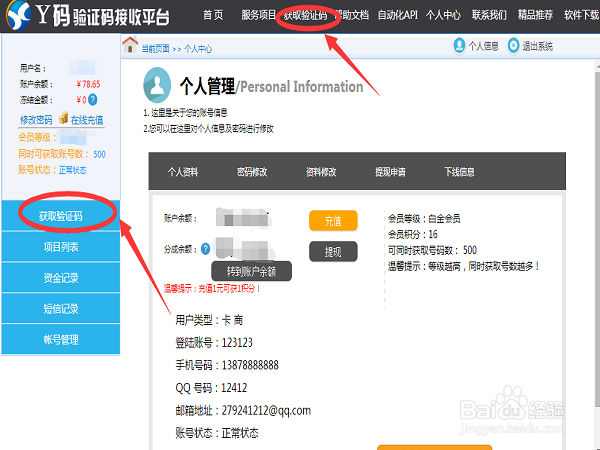Open 个人中心 in the top navigation

pyautogui.click(x=443, y=15)
